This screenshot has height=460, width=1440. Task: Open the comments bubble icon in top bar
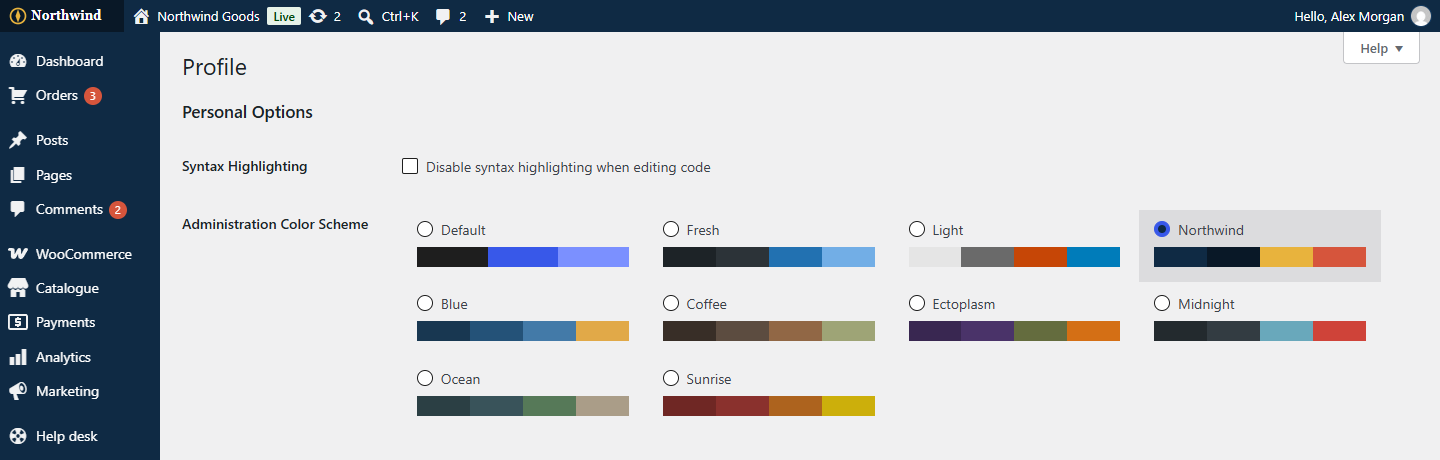pyautogui.click(x=444, y=16)
